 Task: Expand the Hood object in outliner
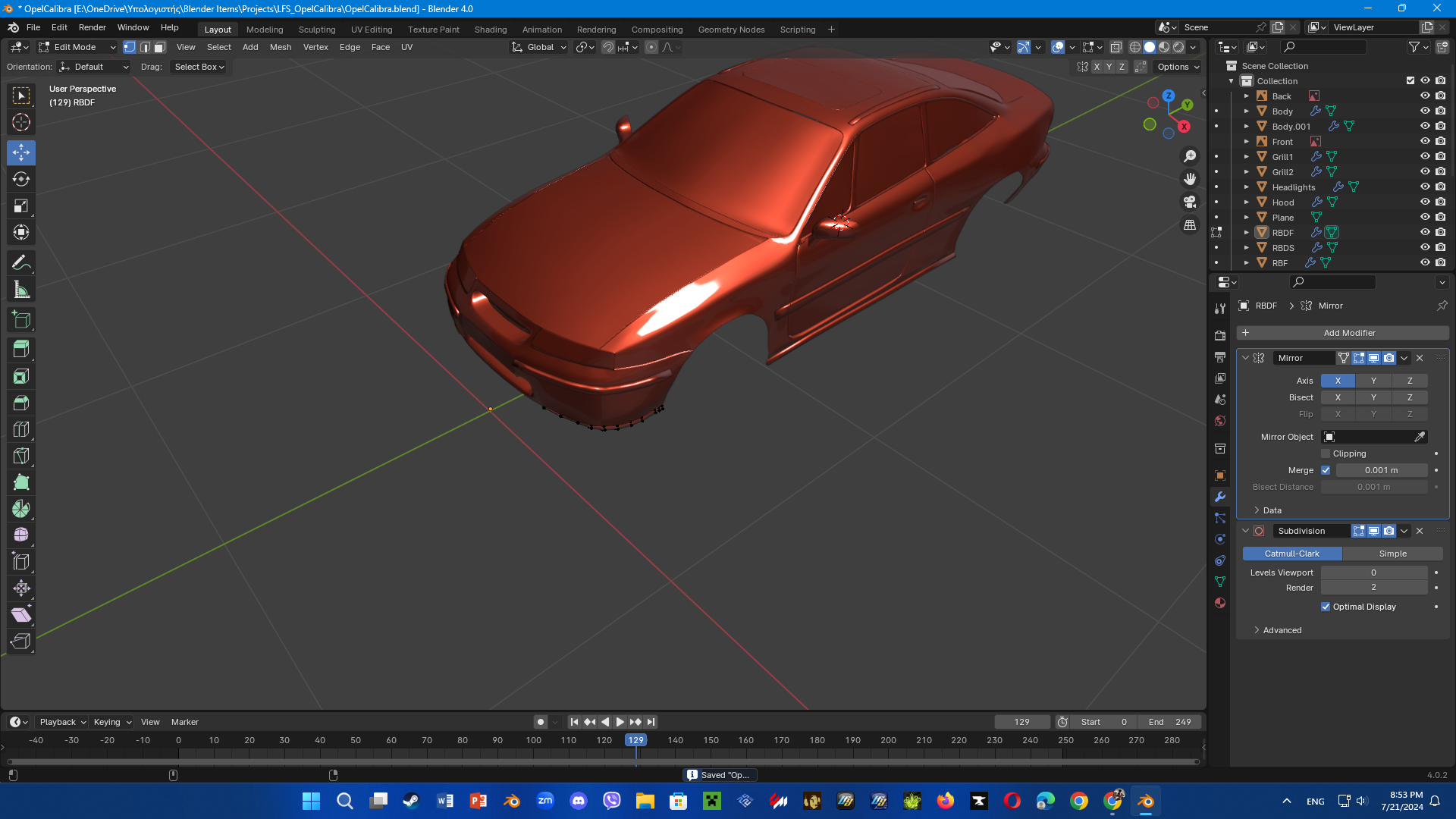click(1246, 202)
